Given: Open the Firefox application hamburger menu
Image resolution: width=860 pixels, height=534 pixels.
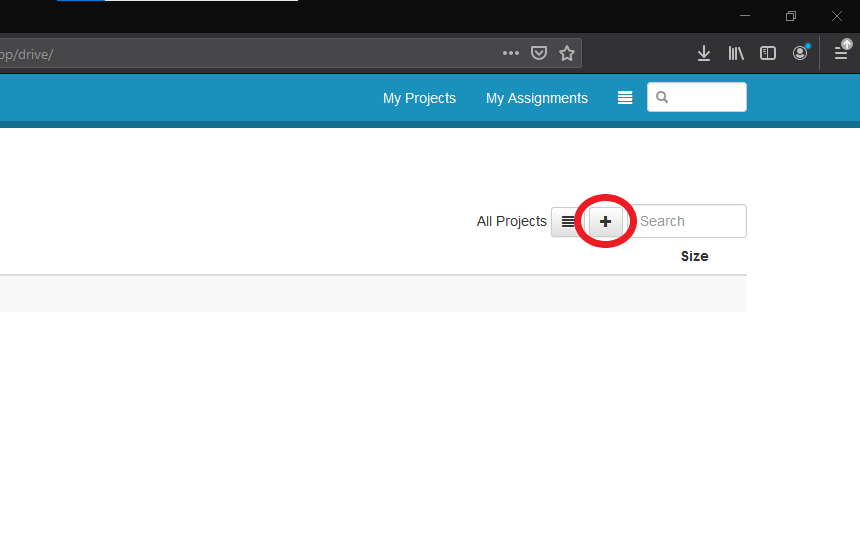Looking at the screenshot, I should (x=842, y=53).
